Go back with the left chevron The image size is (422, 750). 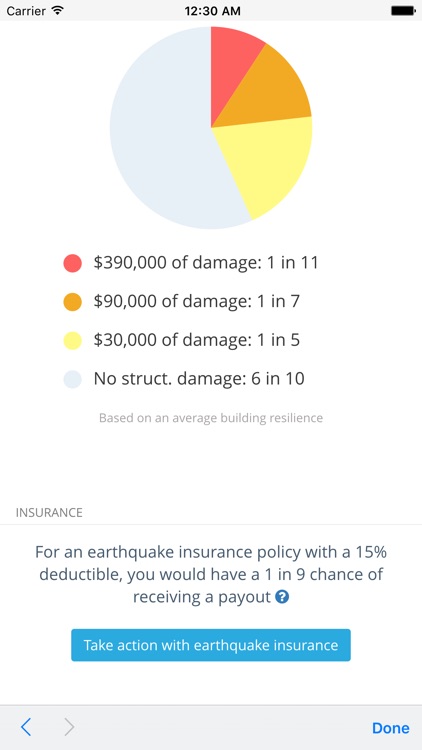click(x=26, y=727)
